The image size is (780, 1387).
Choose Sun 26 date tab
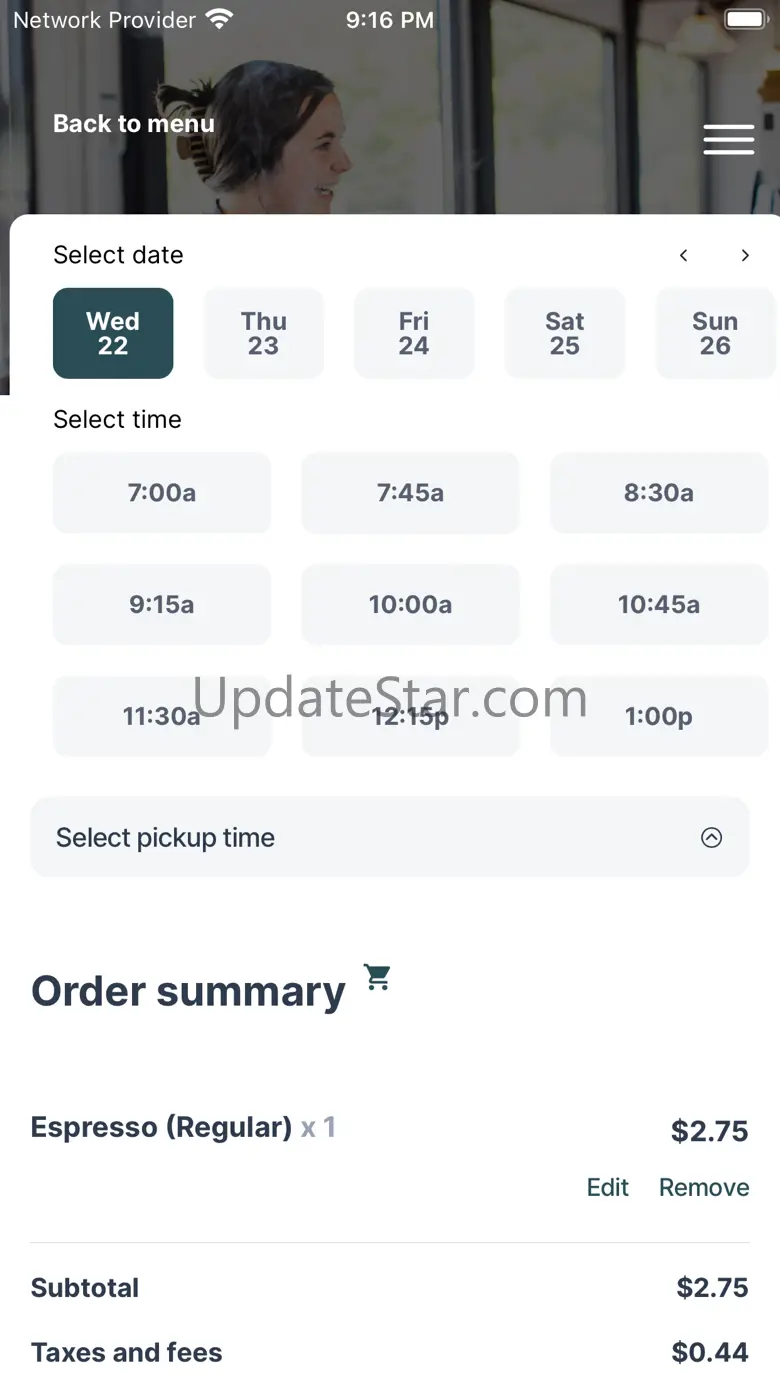click(715, 333)
